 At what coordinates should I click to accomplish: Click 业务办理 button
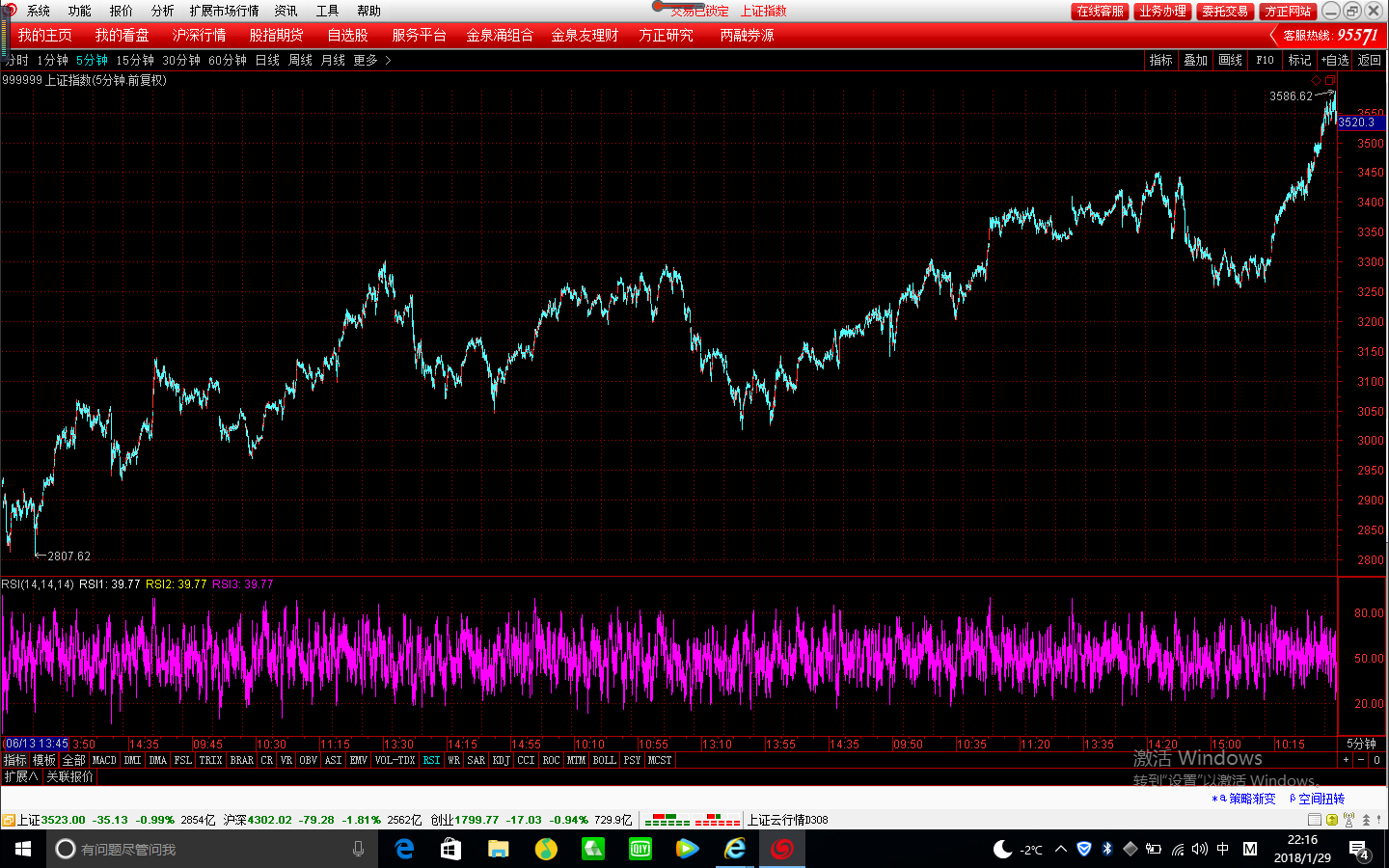tap(1162, 11)
